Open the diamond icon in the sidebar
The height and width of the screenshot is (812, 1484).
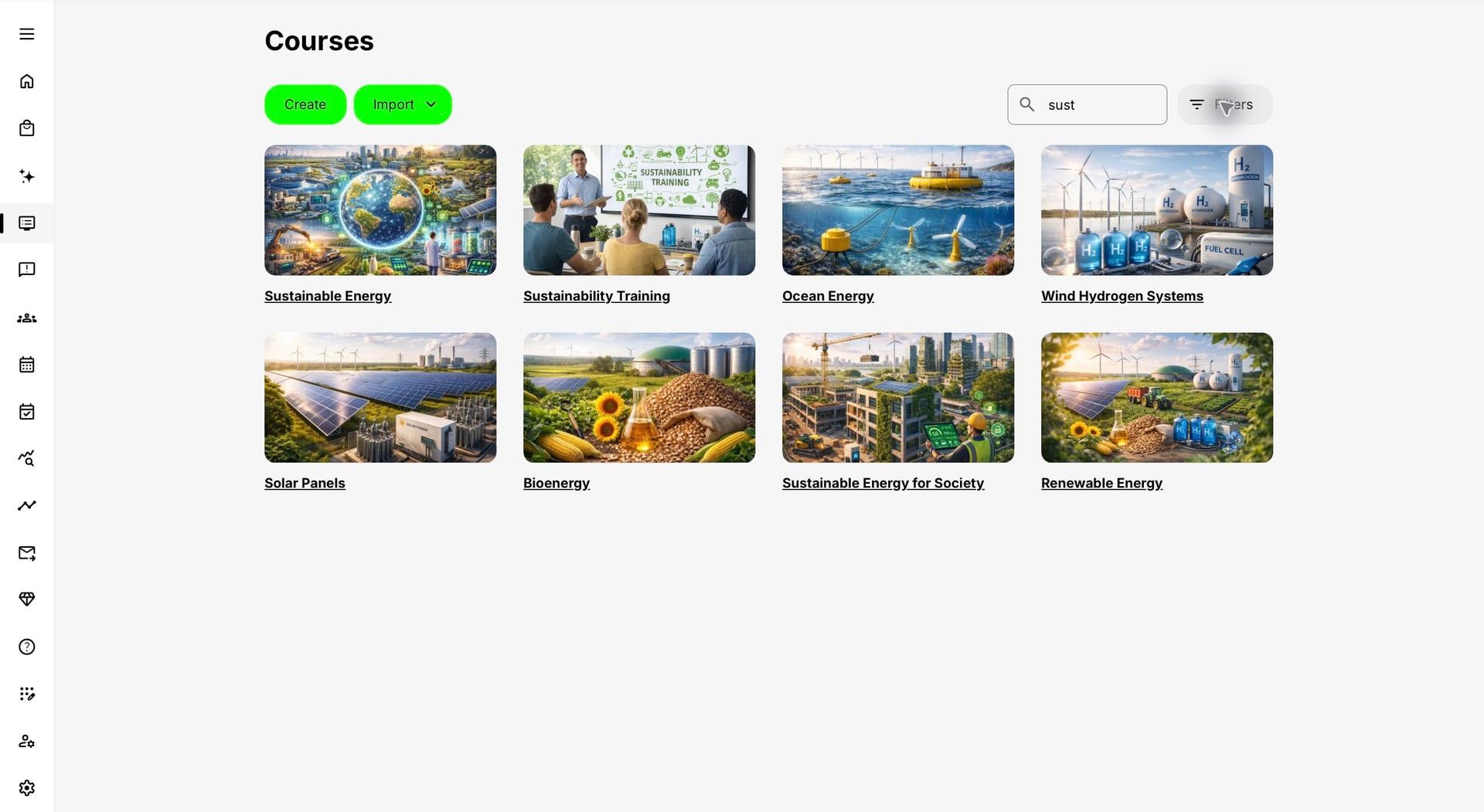click(27, 600)
